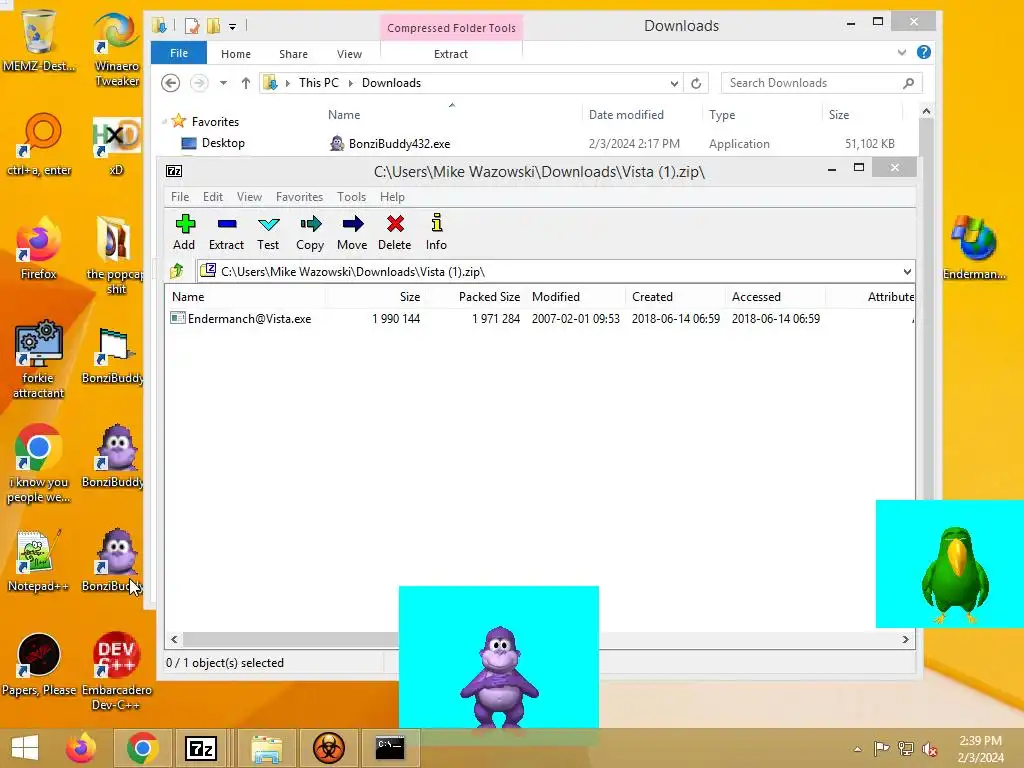Select the Notepad++ desktop shortcut
Viewport: 1024px width, 768px height.
39,561
